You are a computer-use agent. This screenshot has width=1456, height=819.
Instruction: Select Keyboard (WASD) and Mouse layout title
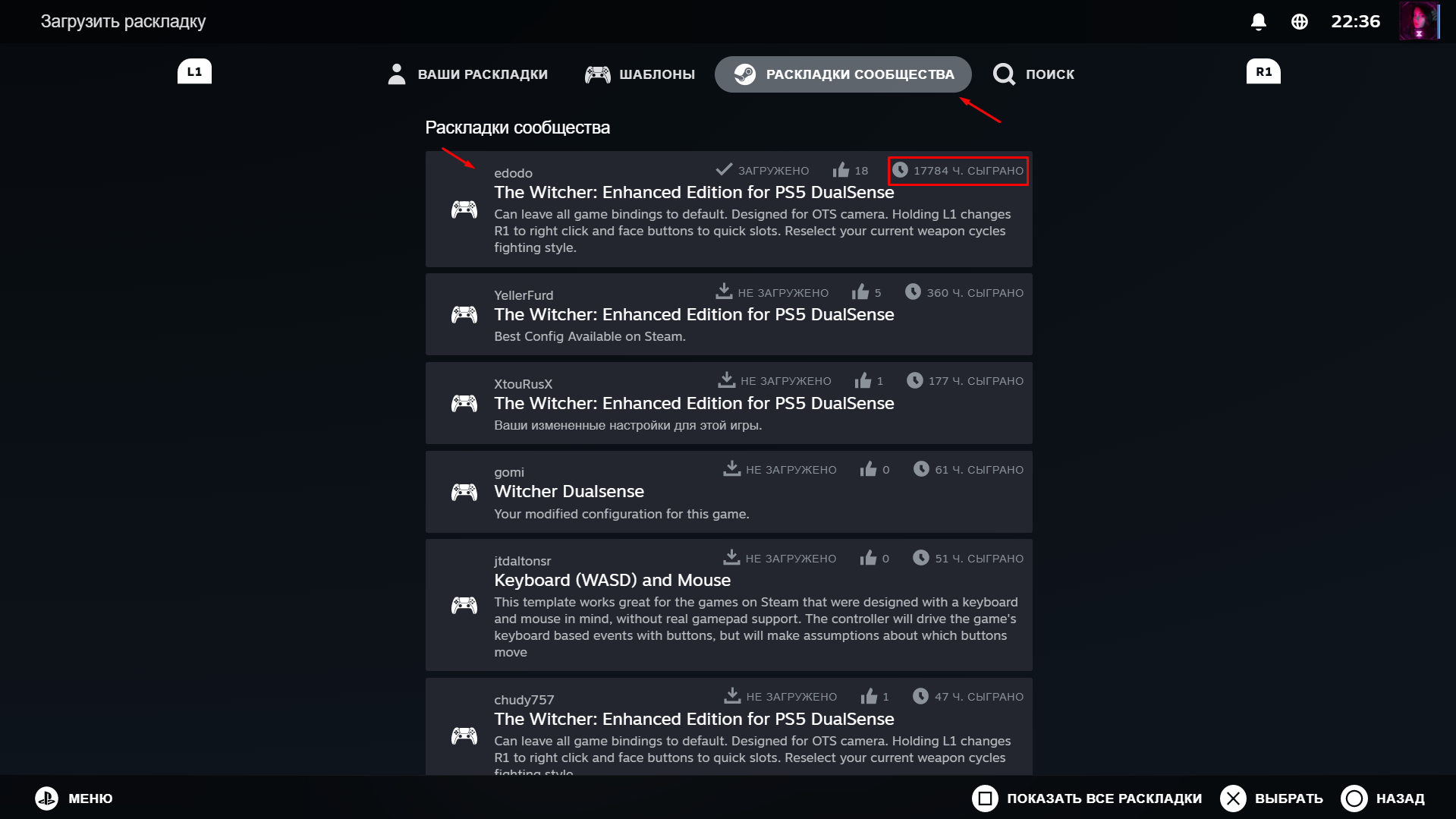612,581
